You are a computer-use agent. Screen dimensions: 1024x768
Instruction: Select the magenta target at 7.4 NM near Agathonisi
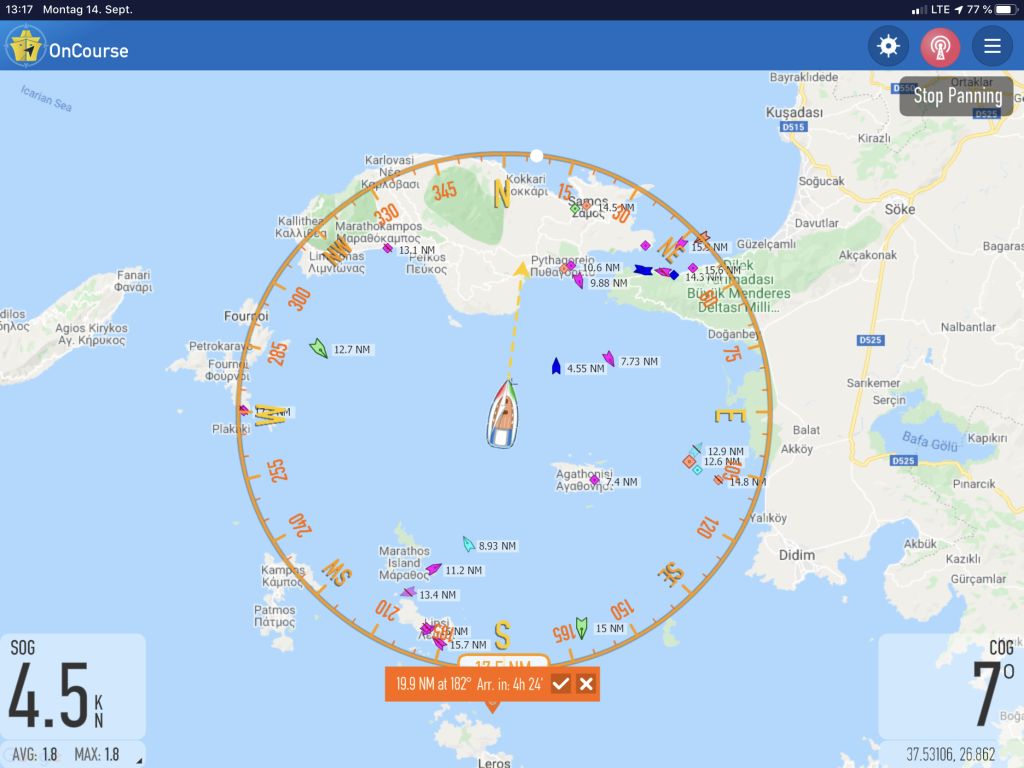595,481
